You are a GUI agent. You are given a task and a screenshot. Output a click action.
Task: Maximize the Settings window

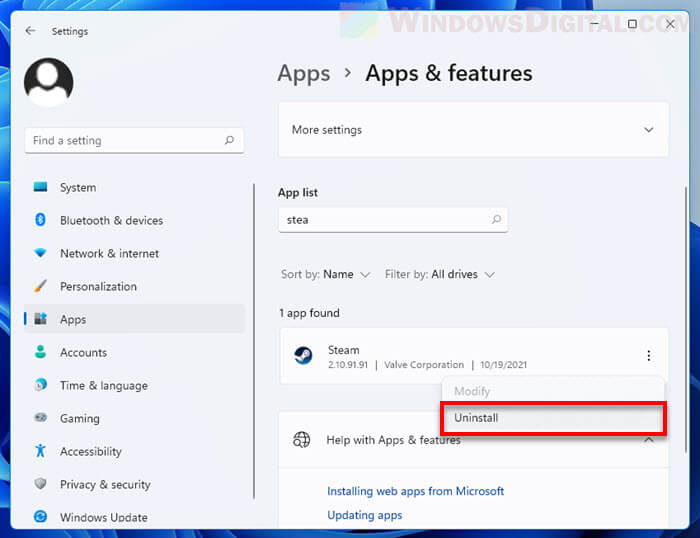[632, 24]
